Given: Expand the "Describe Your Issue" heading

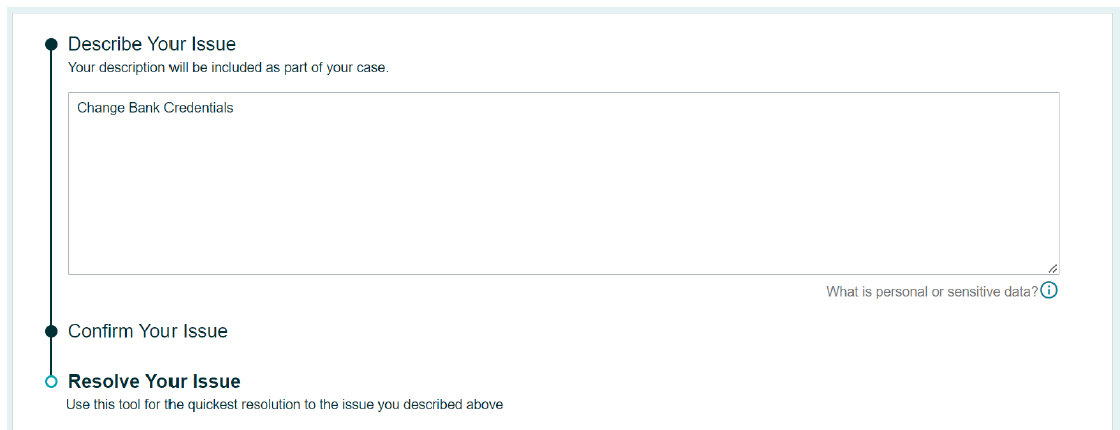Looking at the screenshot, I should pos(152,44).
